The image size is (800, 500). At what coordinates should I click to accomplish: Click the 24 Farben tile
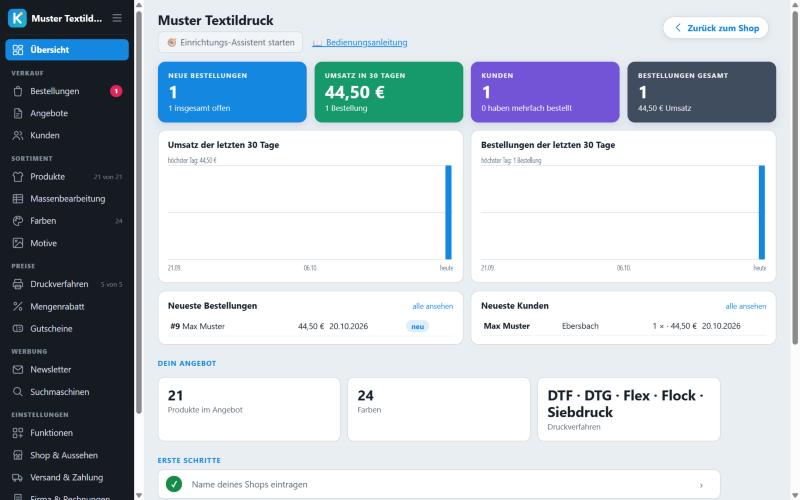pos(439,409)
